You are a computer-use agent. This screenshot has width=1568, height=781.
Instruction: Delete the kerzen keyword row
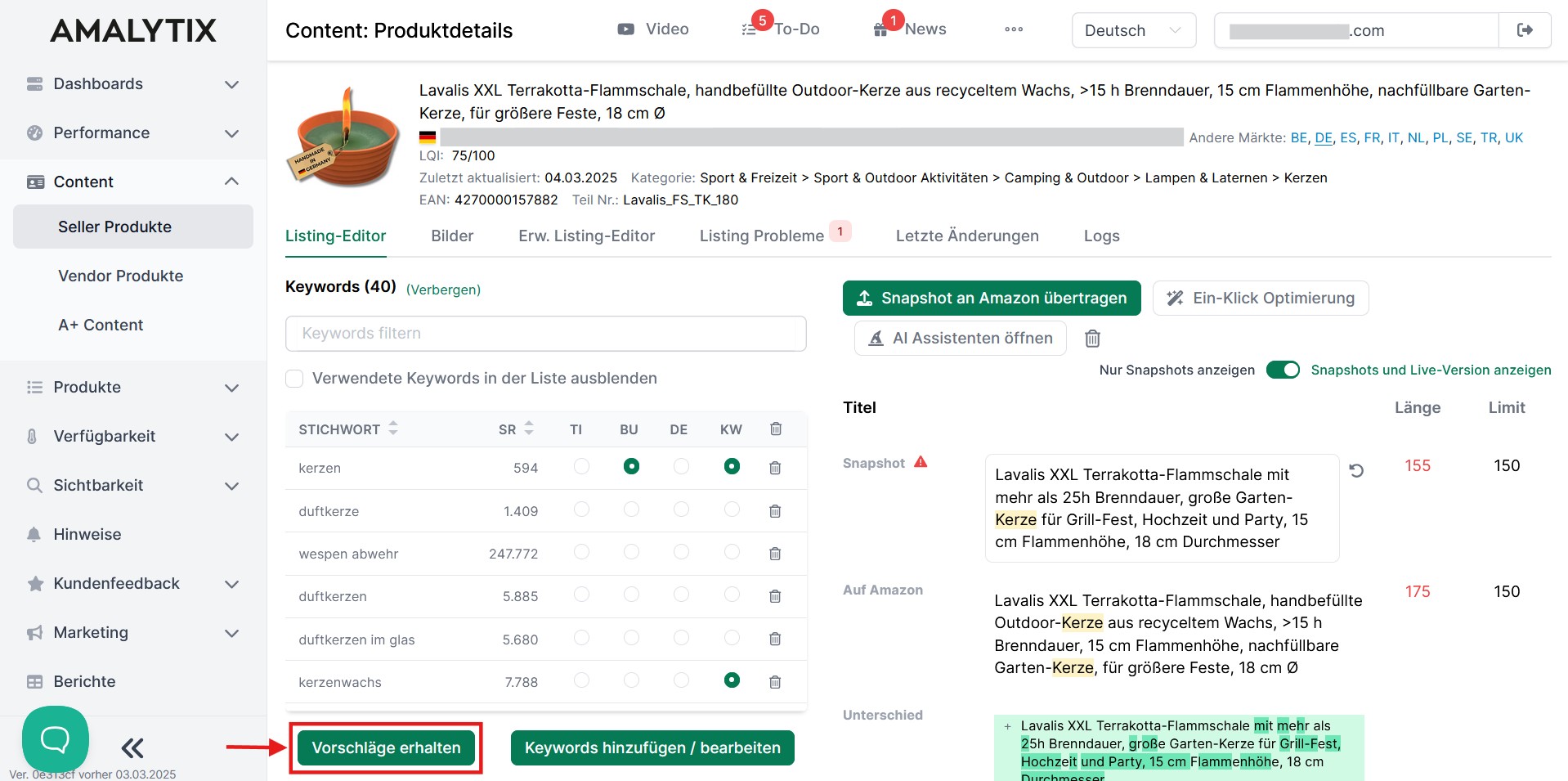[775, 468]
